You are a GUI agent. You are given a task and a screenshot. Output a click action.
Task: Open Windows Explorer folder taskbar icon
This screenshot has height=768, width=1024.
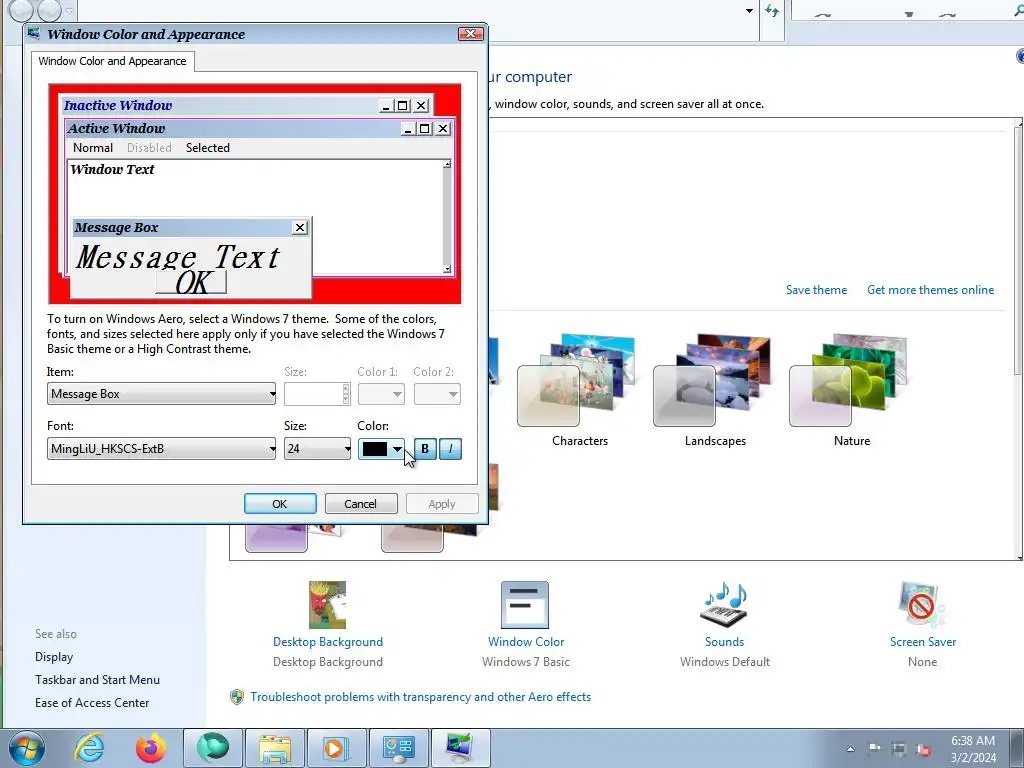click(x=275, y=748)
